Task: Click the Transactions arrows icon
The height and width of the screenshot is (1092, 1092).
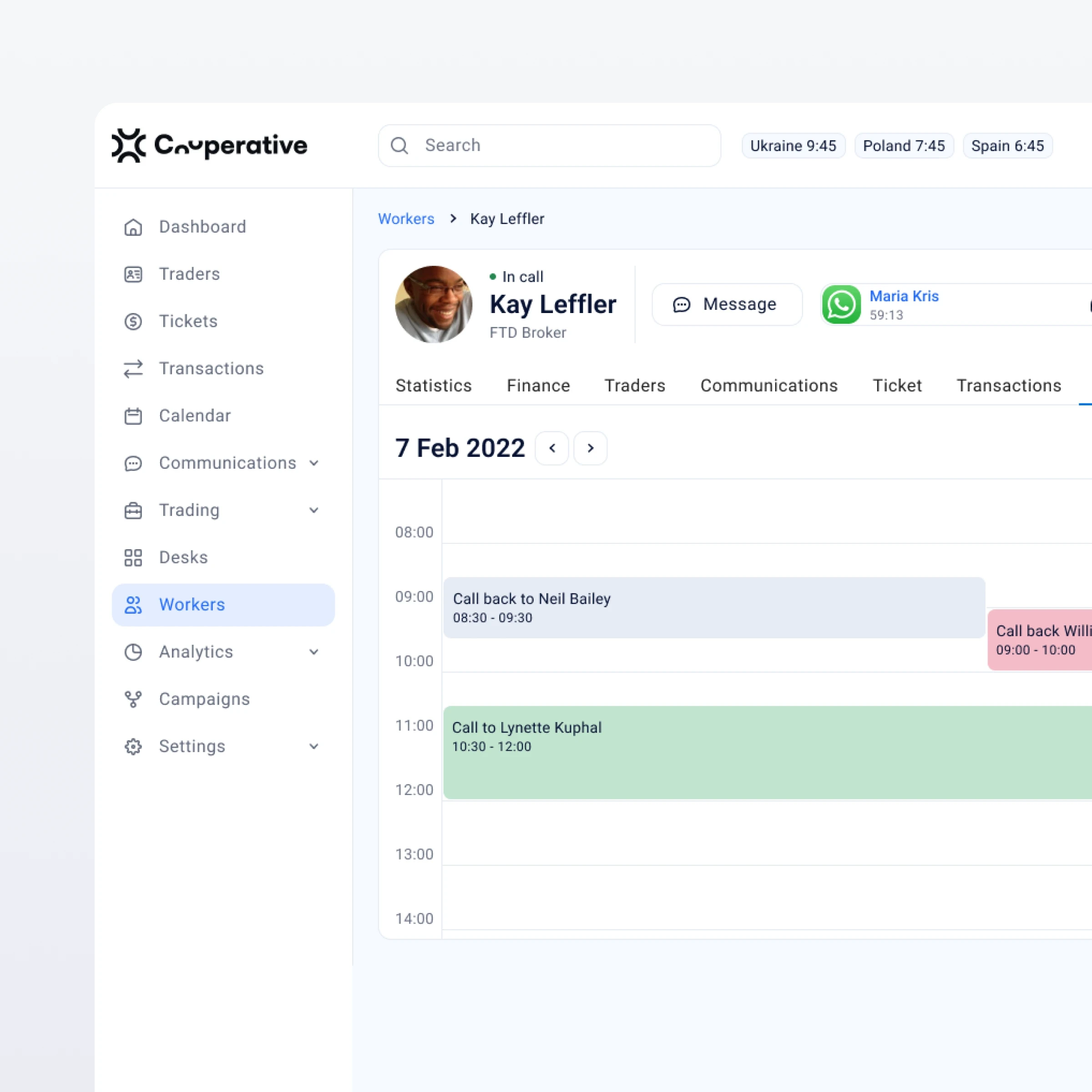Action: (133, 369)
